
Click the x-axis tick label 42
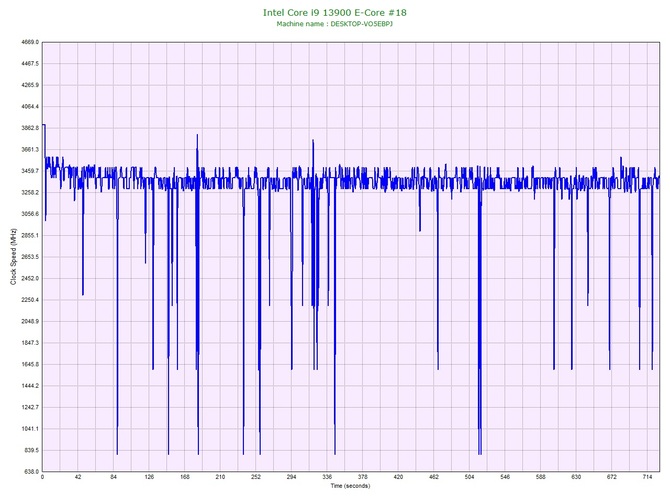78,477
